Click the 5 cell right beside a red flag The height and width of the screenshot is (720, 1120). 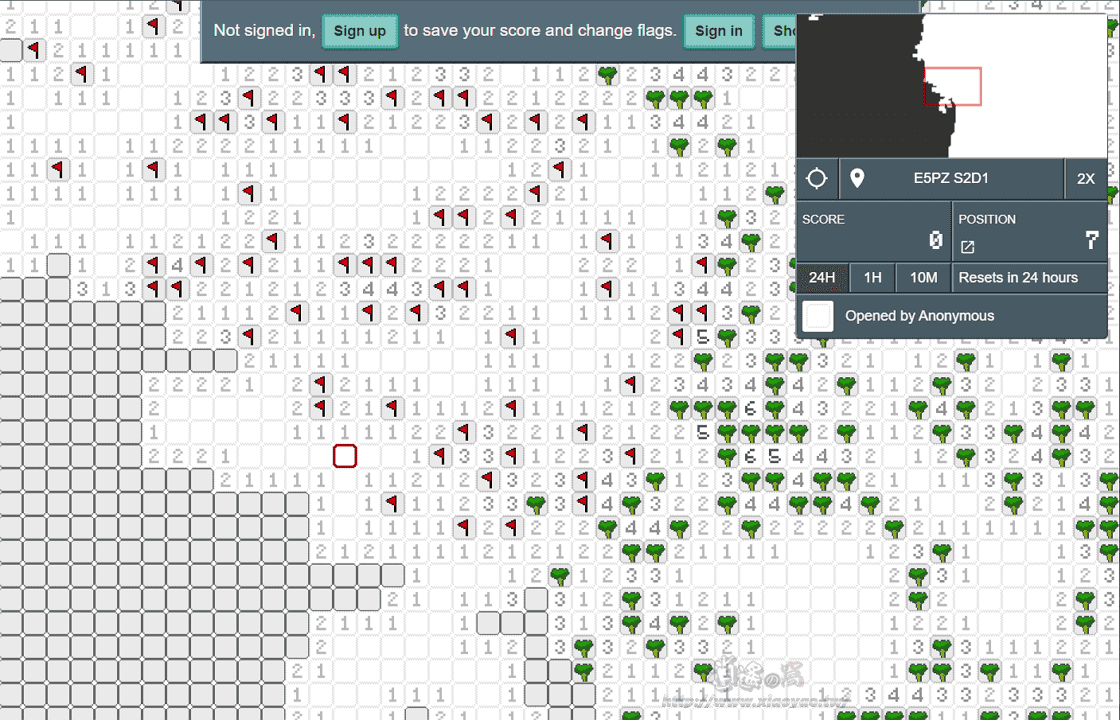click(x=703, y=336)
